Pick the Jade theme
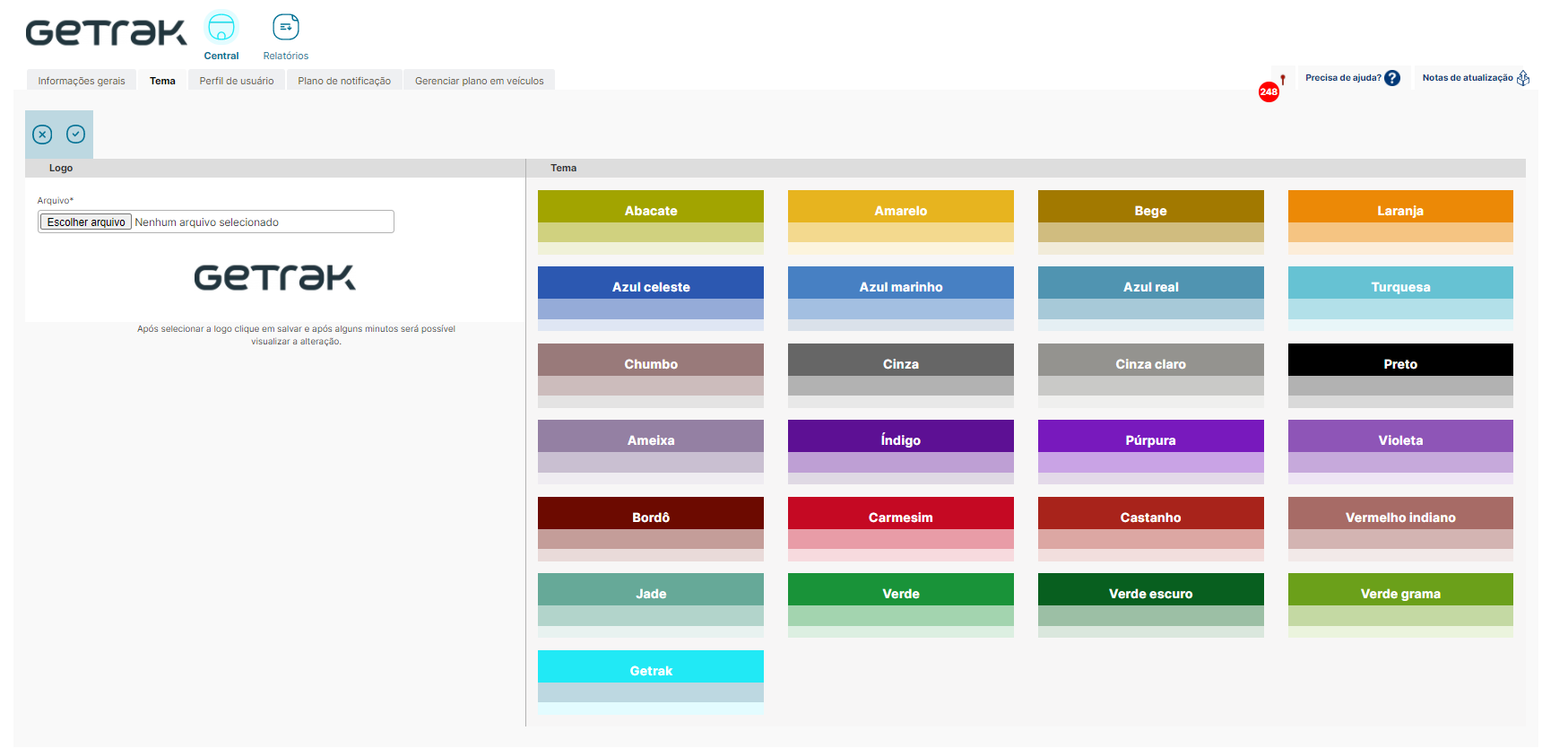The width and height of the screenshot is (1568, 748). pyautogui.click(x=651, y=605)
